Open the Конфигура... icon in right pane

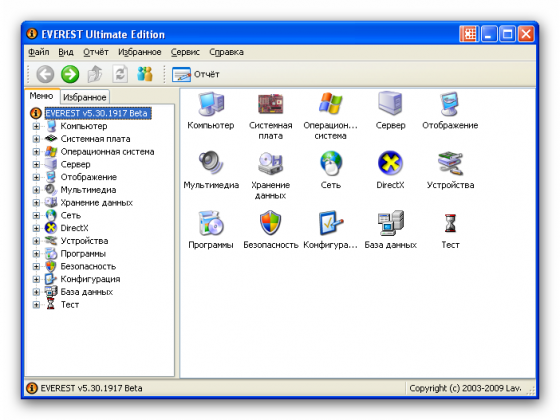[331, 223]
